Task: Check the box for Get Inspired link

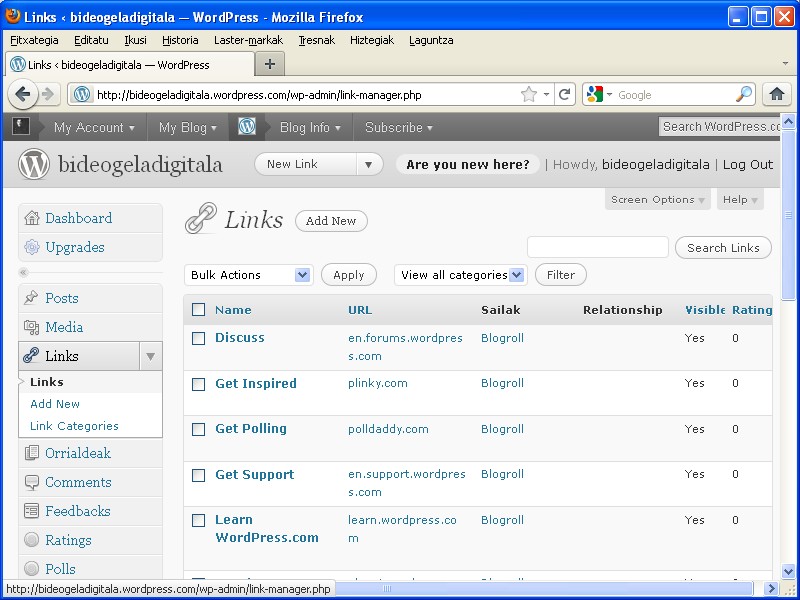Action: (x=198, y=384)
